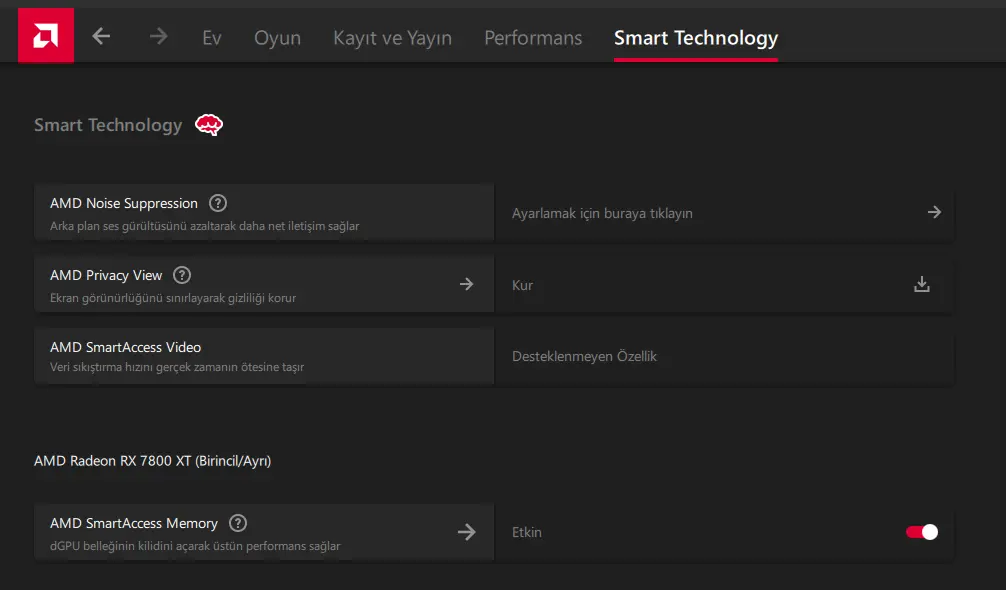Click the 'Desteklenmeyen Özellik' text
The height and width of the screenshot is (590, 1006).
click(x=584, y=357)
